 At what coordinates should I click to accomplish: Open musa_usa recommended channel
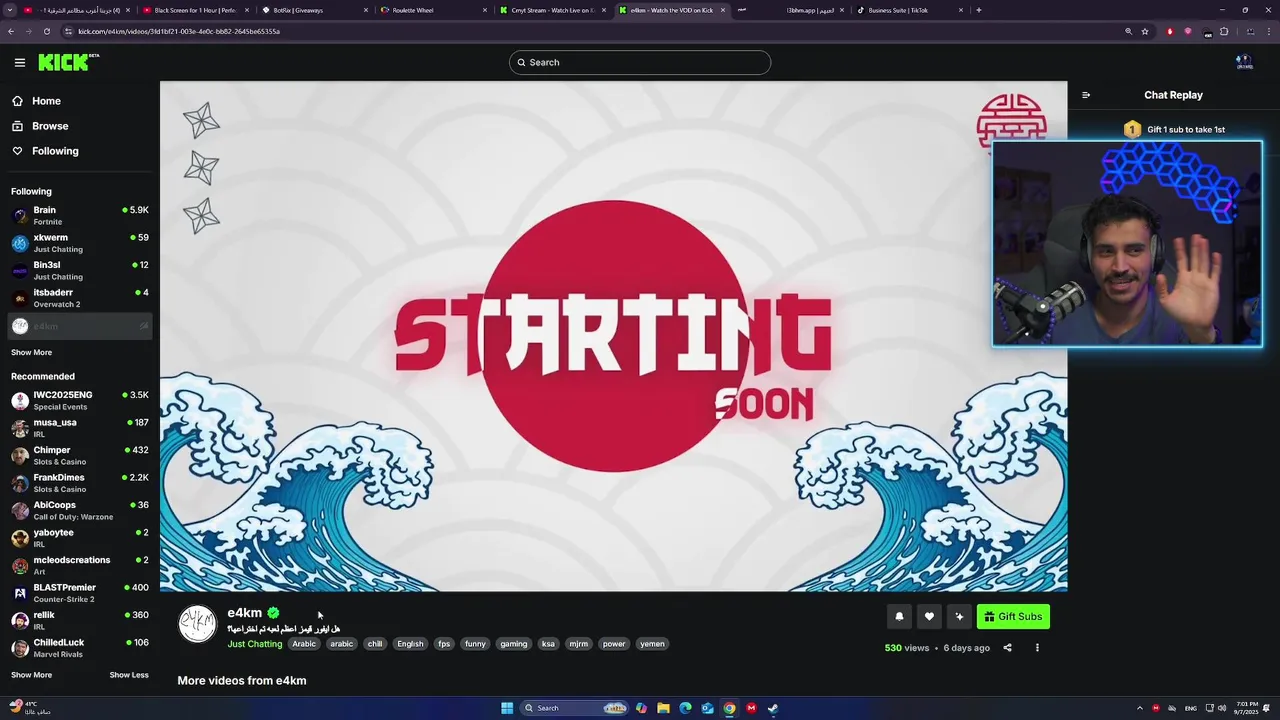[x=80, y=428]
